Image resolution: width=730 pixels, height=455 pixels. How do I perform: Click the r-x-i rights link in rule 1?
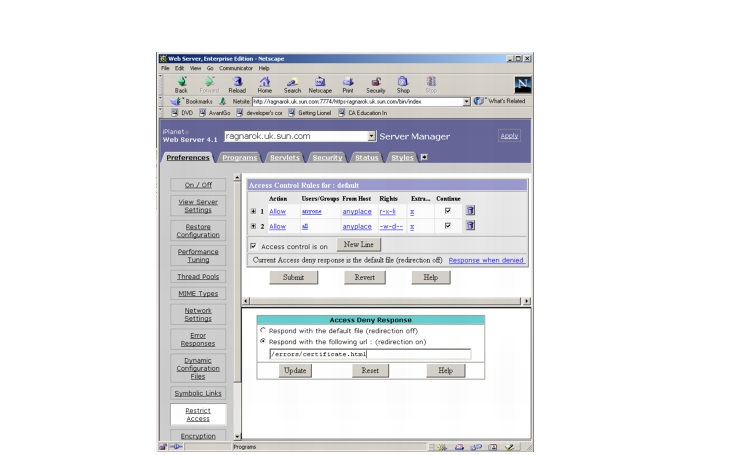pyautogui.click(x=387, y=211)
